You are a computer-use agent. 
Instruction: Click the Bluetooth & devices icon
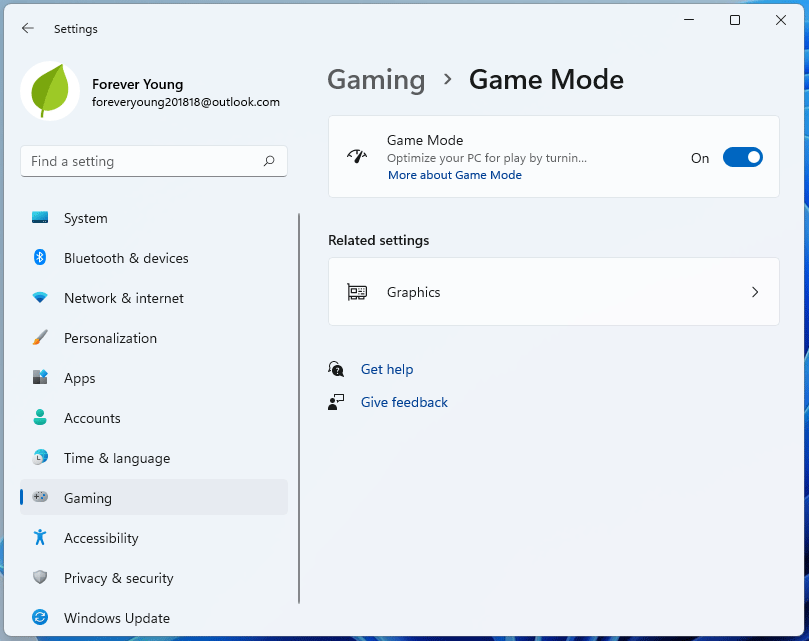(x=40, y=258)
